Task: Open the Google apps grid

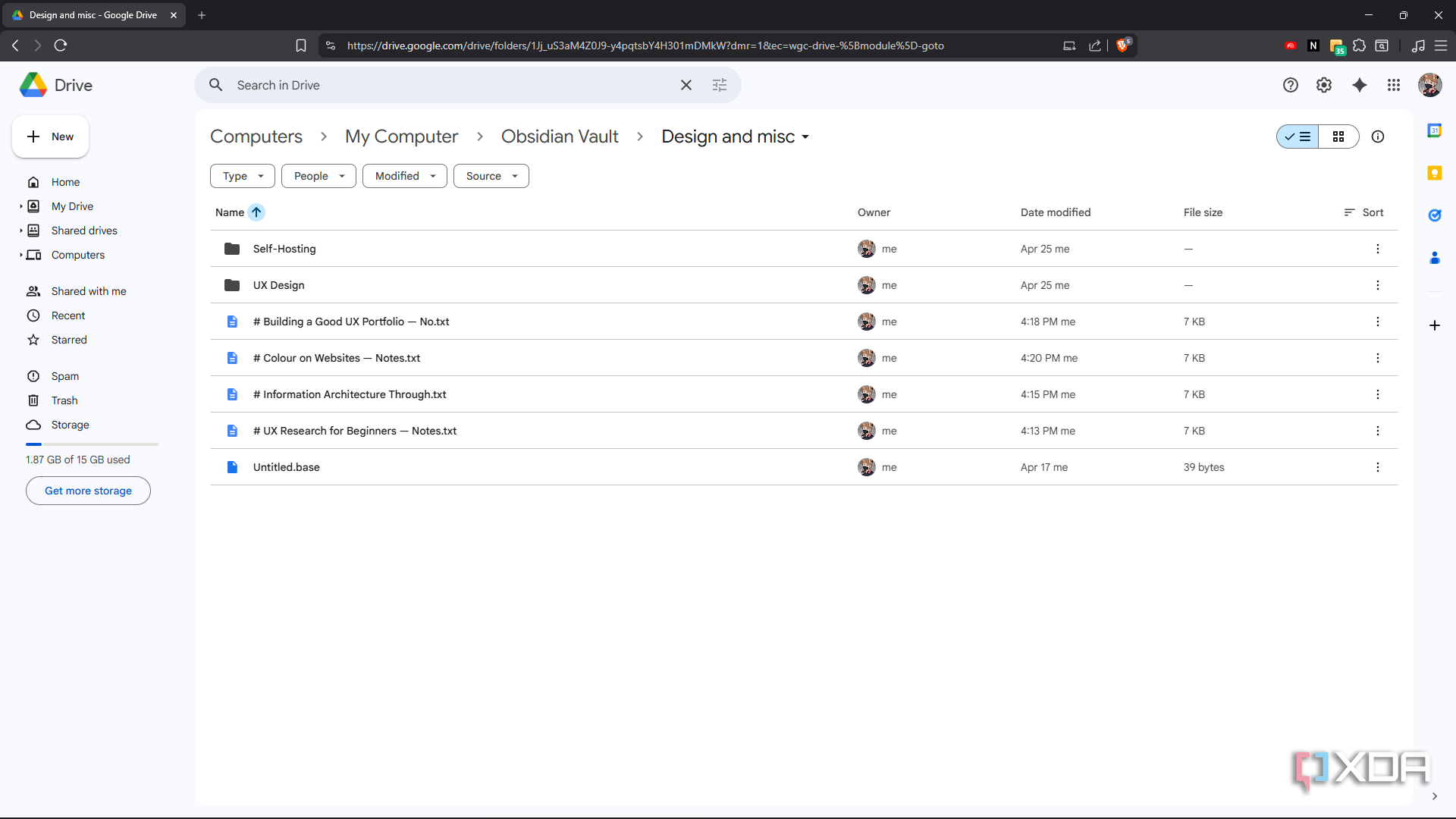Action: point(1394,85)
